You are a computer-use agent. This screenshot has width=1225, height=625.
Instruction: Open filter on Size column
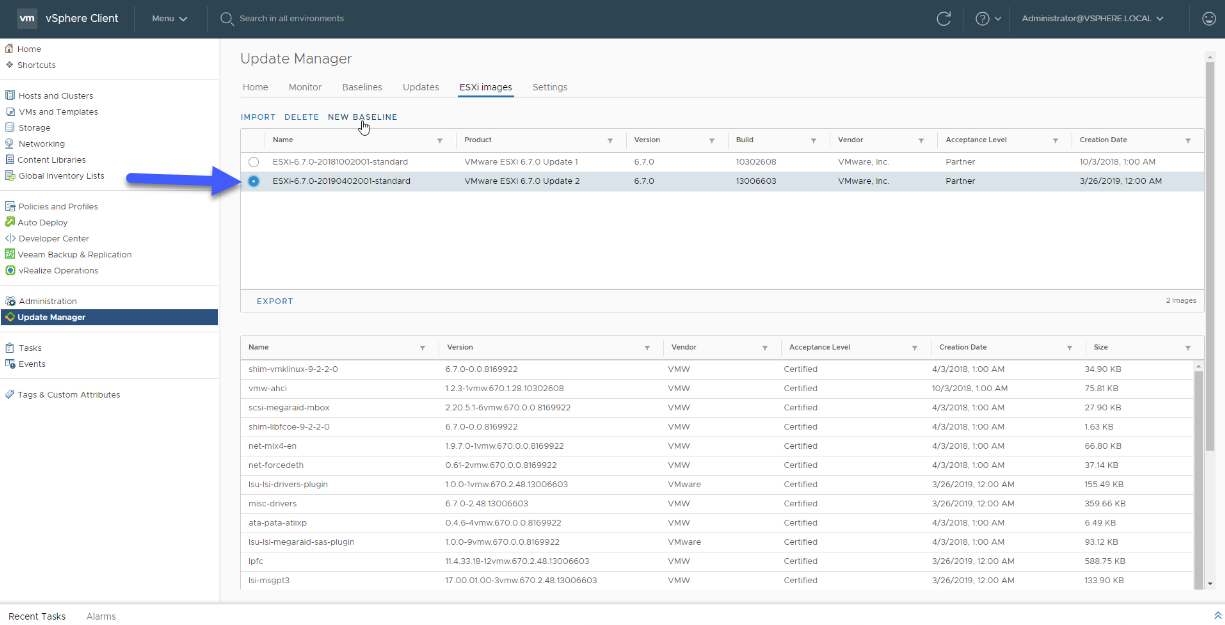tap(1188, 348)
